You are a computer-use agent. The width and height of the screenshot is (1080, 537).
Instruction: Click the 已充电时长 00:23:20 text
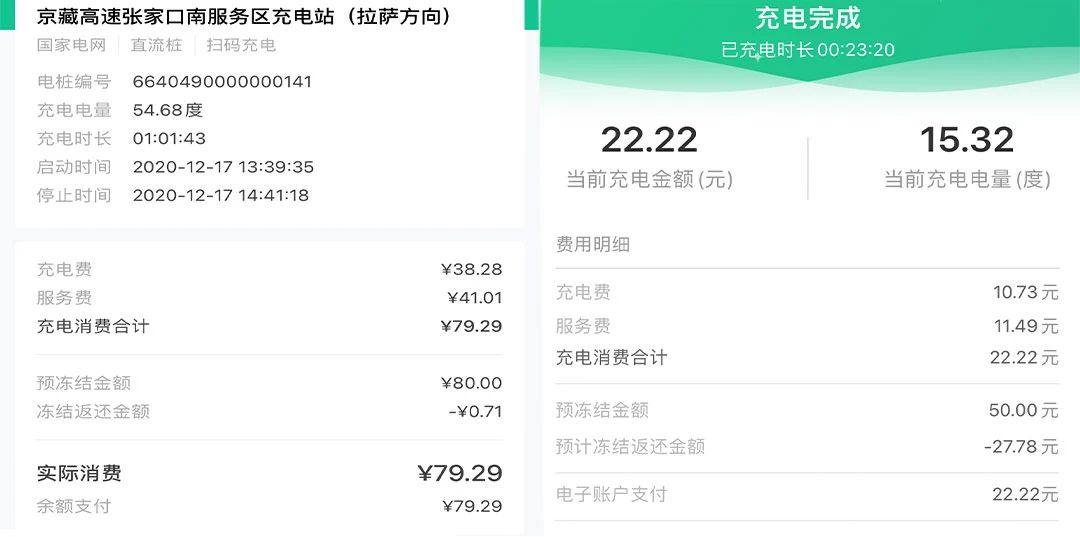(808, 49)
